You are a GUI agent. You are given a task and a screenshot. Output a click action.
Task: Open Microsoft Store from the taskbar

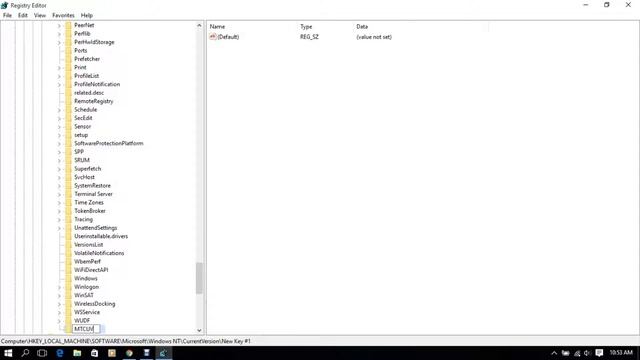point(94,353)
